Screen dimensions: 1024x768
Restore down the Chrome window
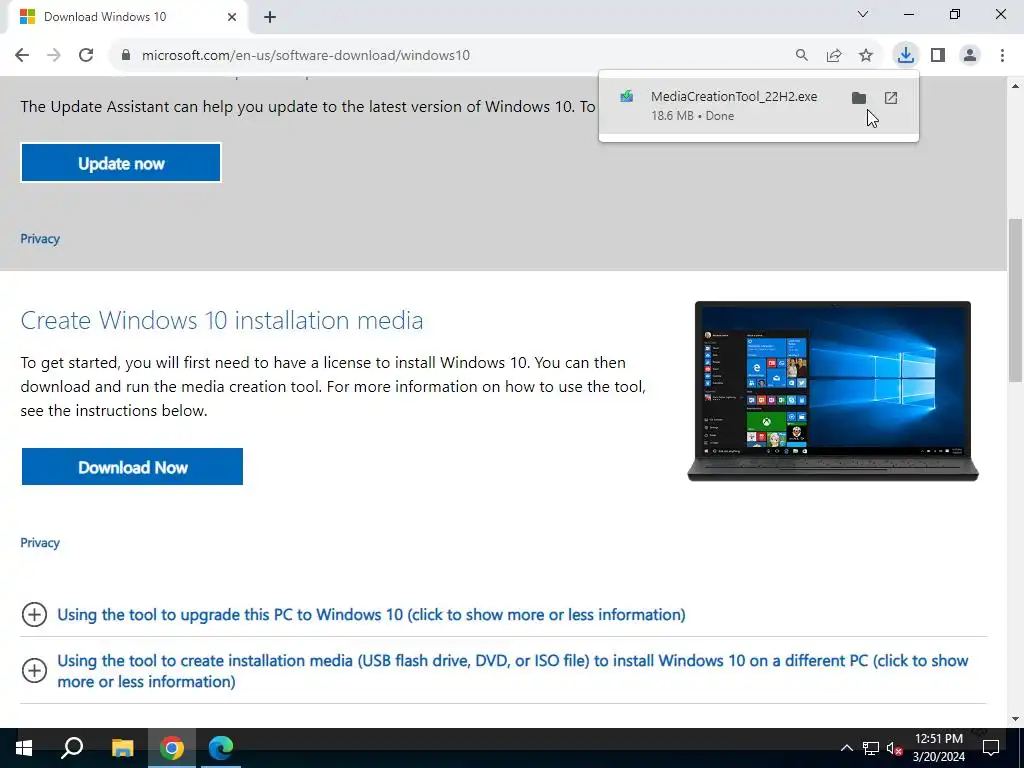click(x=955, y=14)
